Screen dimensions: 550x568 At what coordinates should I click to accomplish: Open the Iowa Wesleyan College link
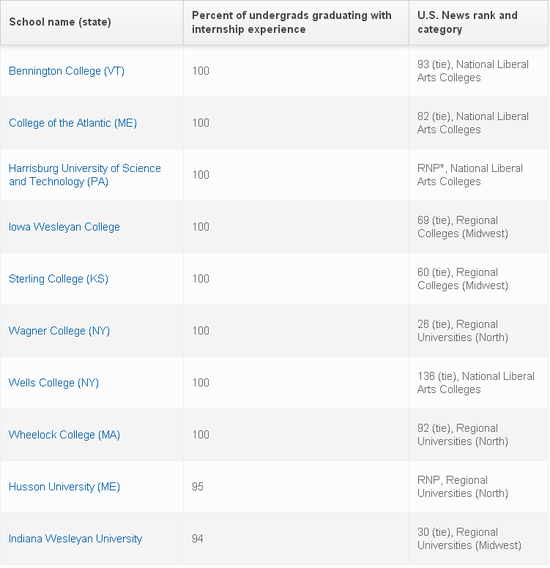click(x=64, y=227)
